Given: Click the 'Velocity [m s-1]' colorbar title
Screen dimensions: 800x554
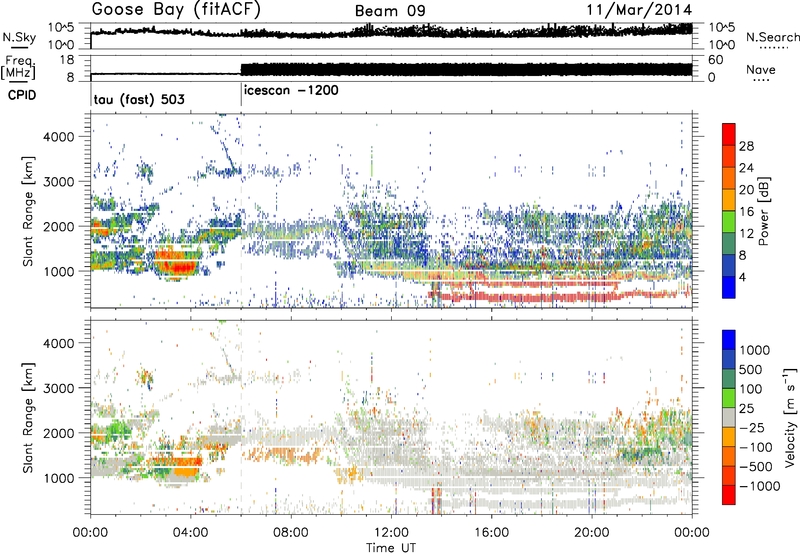Looking at the screenshot, I should [790, 417].
